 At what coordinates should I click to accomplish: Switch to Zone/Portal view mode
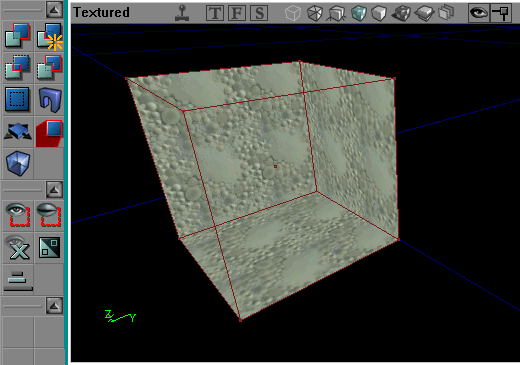click(336, 13)
